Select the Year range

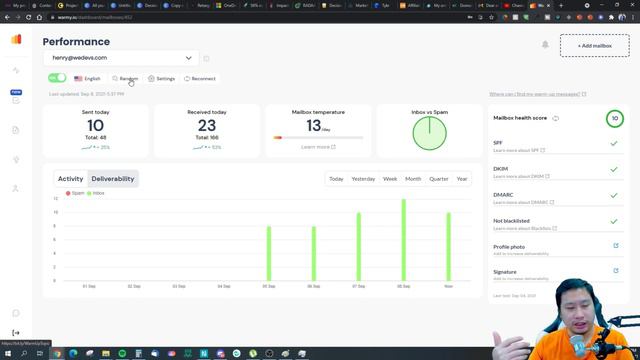tap(462, 179)
